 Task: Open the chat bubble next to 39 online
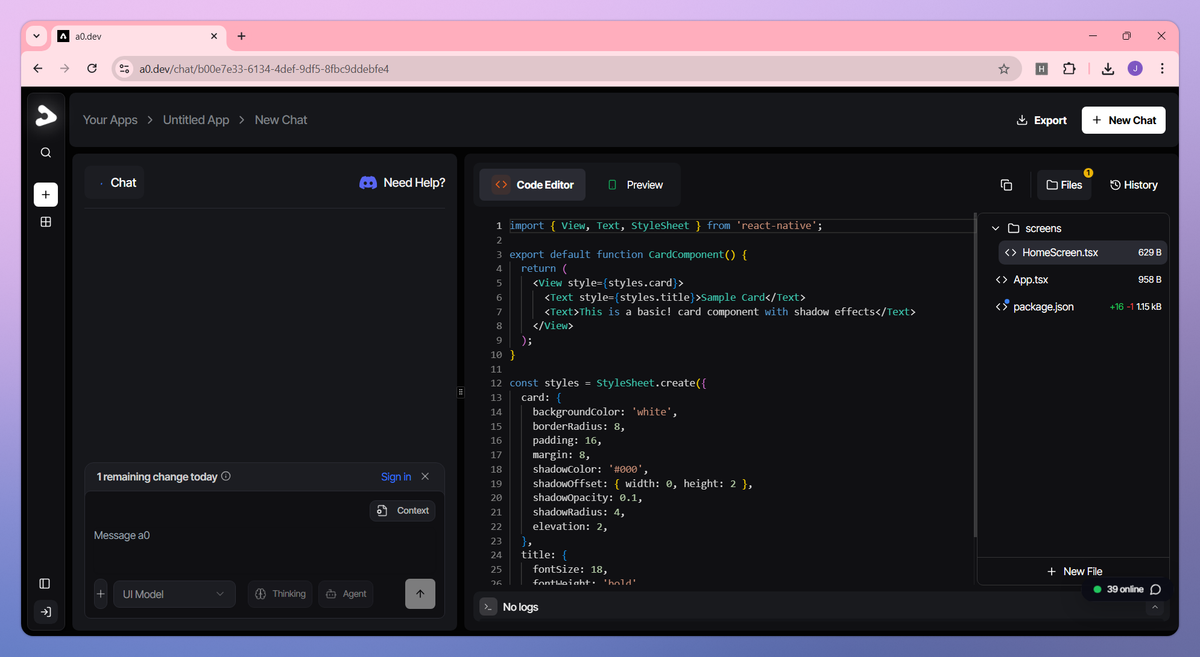1156,589
